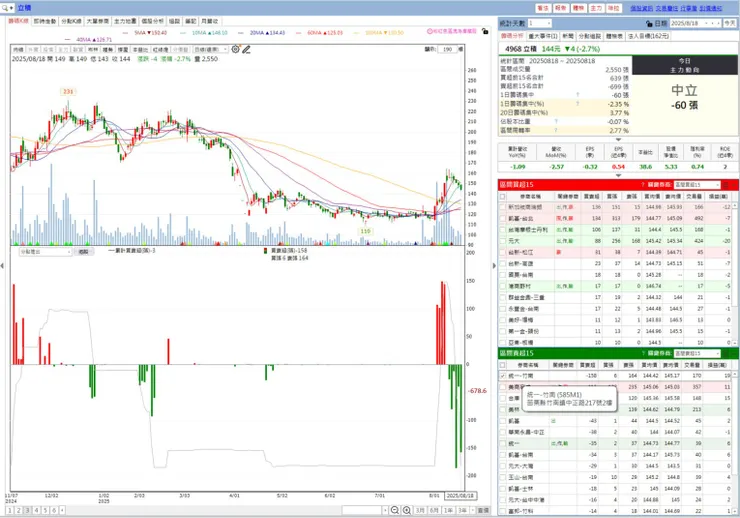Click the 日期 2025/8/18 date field
Image resolution: width=740 pixels, height=518 pixels.
(x=695, y=23)
